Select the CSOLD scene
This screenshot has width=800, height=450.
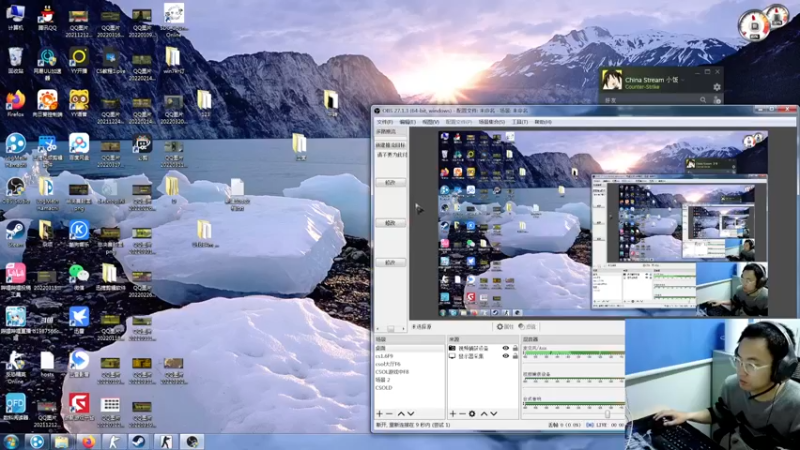pos(409,388)
